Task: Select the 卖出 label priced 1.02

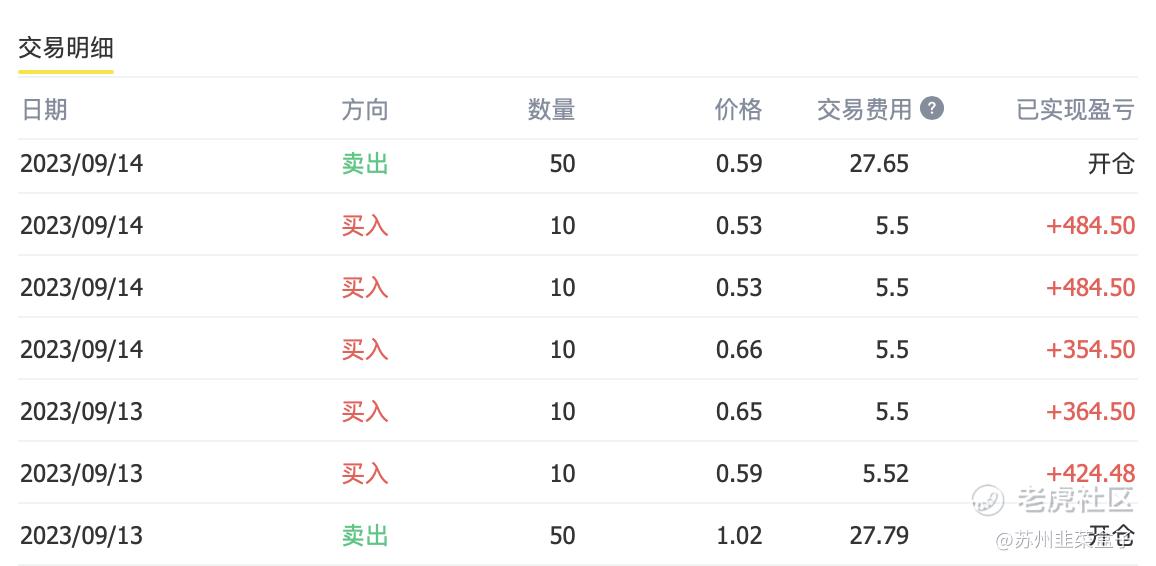Action: click(x=365, y=535)
